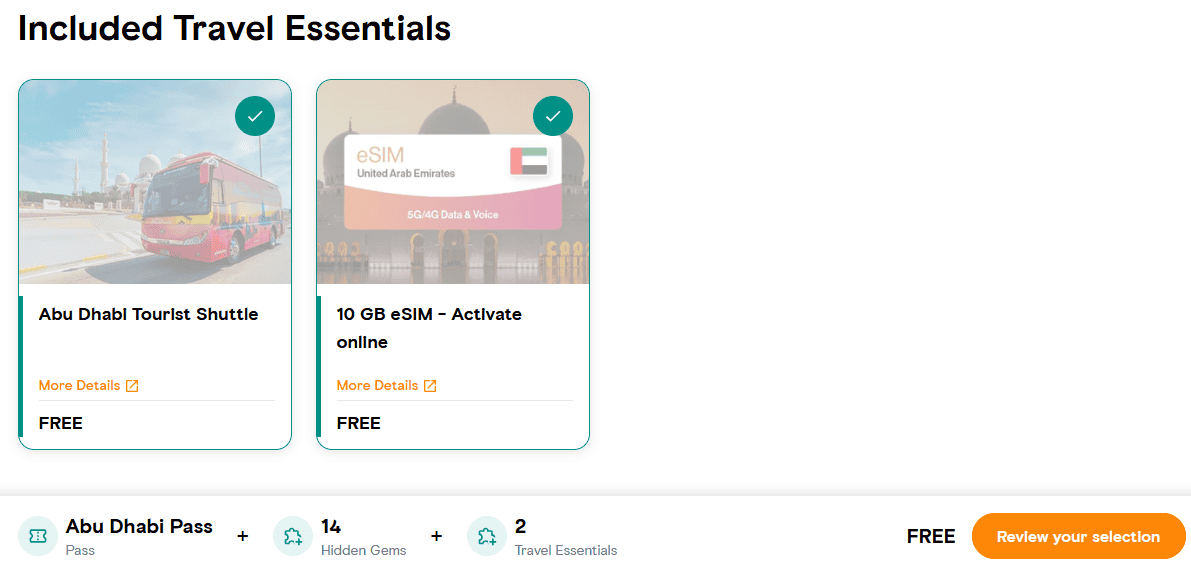Click external link icon on eSIM card

pos(430,386)
